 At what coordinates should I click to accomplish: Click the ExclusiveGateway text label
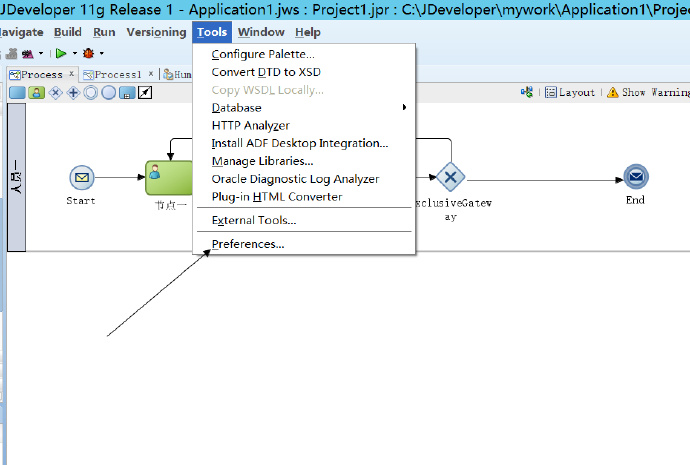(453, 210)
